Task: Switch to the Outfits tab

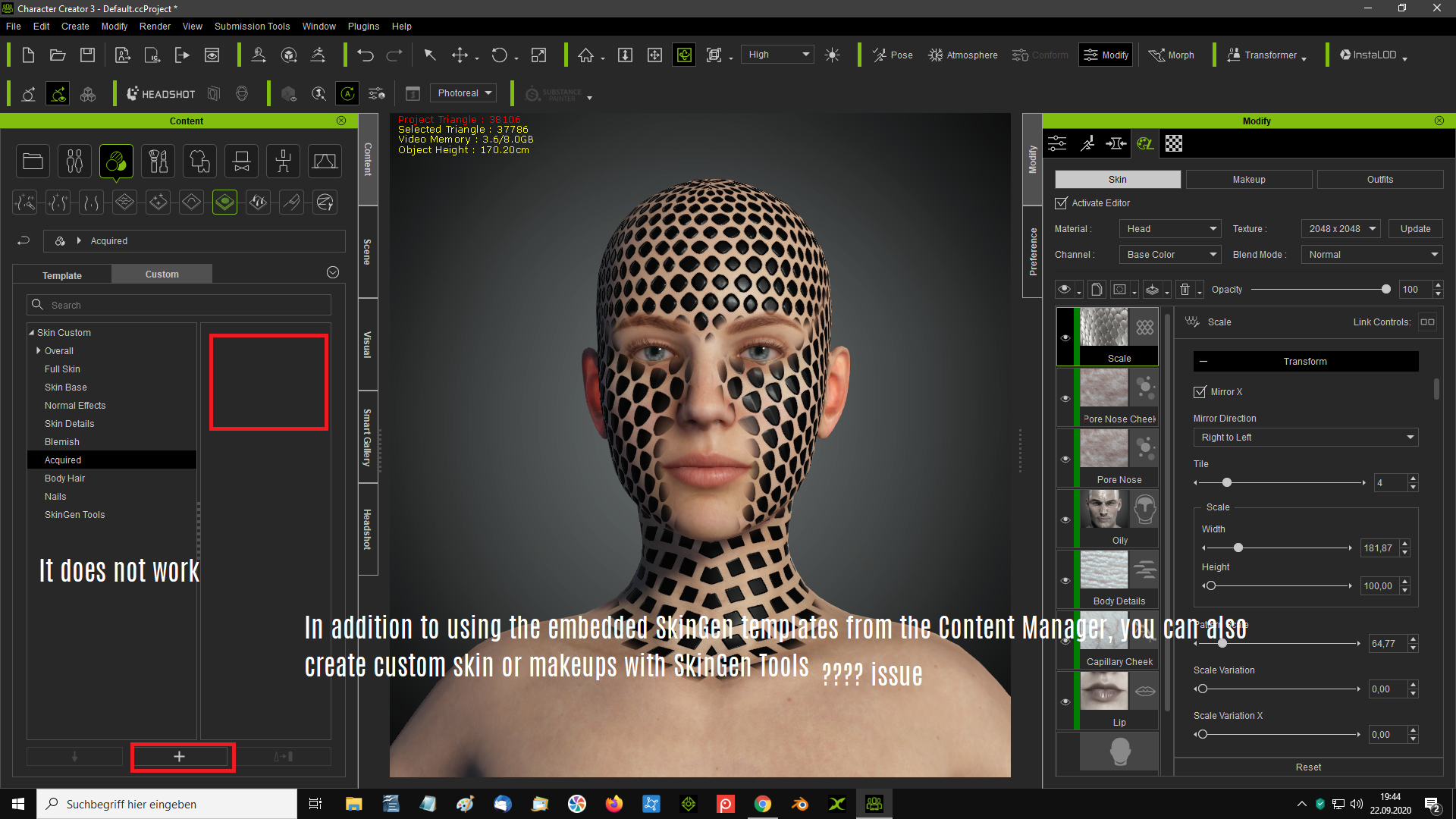Action: click(x=1380, y=180)
